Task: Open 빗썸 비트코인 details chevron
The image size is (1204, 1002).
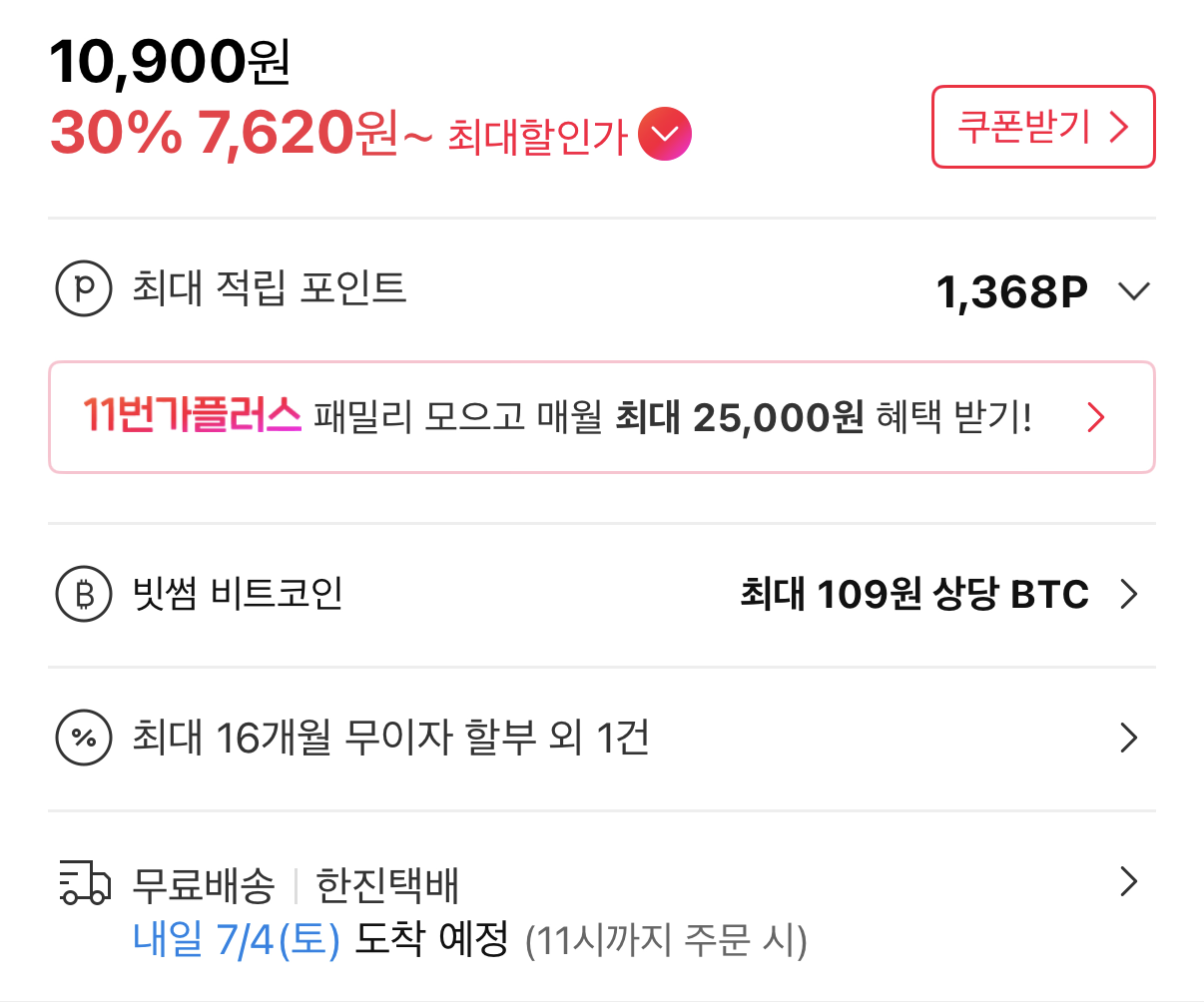Action: tap(1129, 594)
